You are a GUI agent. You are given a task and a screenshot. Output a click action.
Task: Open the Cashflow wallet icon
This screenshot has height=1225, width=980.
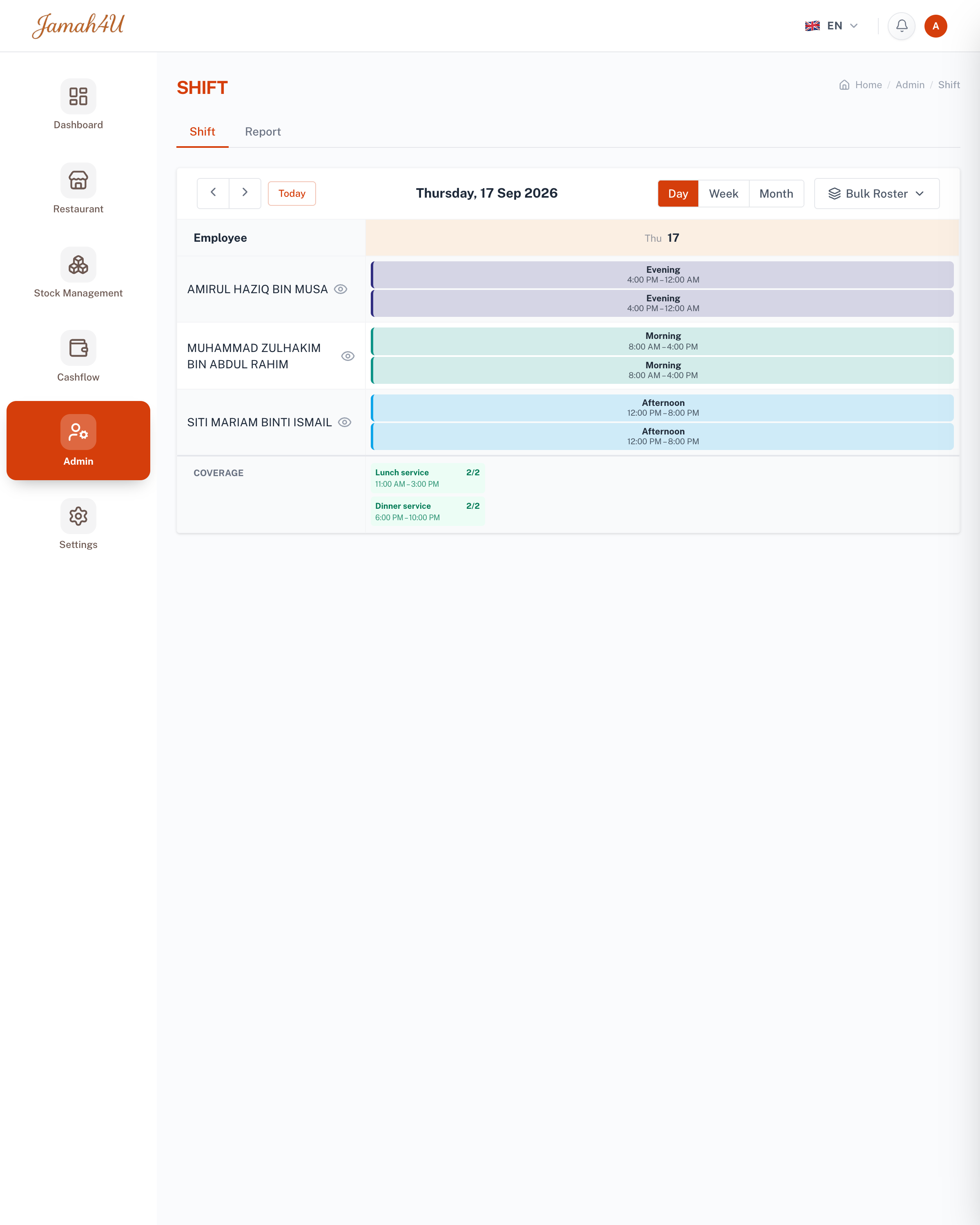[78, 348]
